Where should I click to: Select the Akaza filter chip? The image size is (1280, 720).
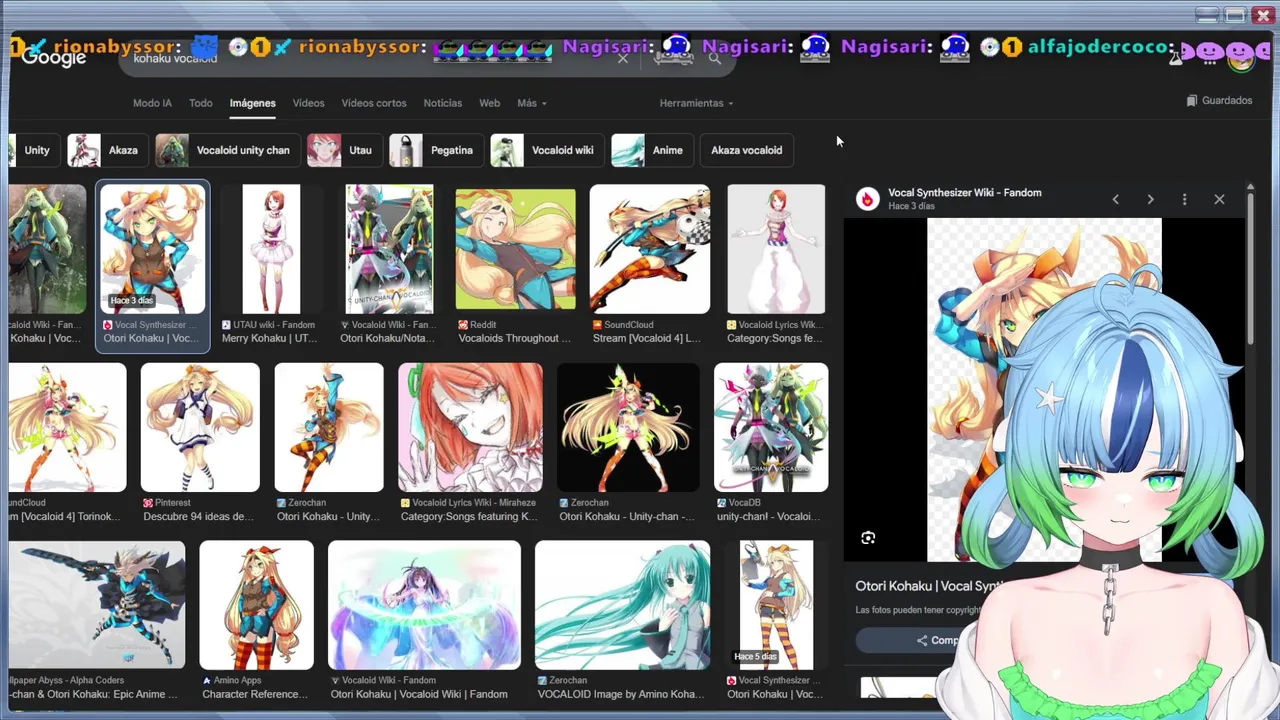[x=106, y=150]
